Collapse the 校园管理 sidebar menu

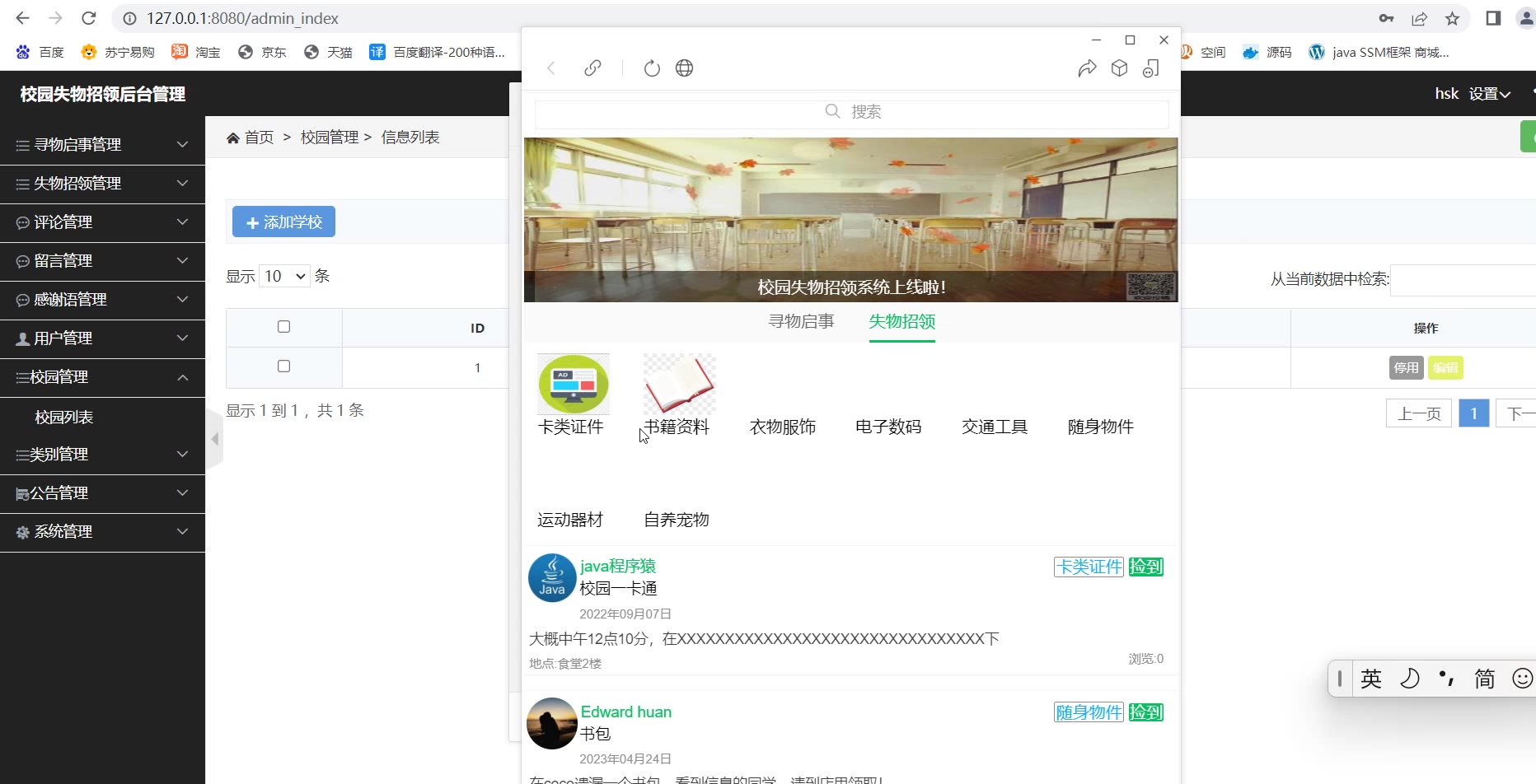tap(102, 377)
